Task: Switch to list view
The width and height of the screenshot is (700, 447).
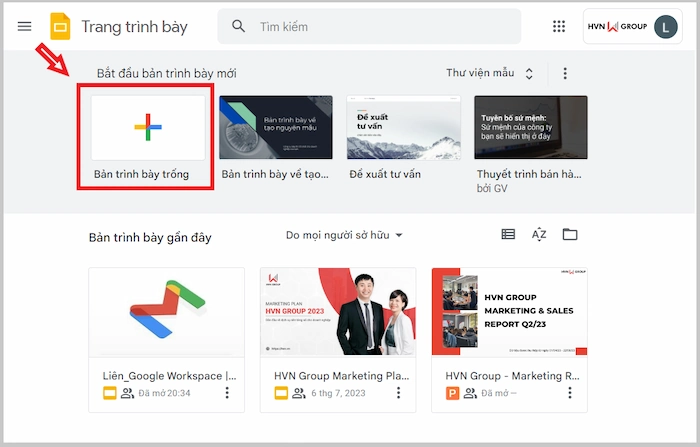Action: click(508, 234)
